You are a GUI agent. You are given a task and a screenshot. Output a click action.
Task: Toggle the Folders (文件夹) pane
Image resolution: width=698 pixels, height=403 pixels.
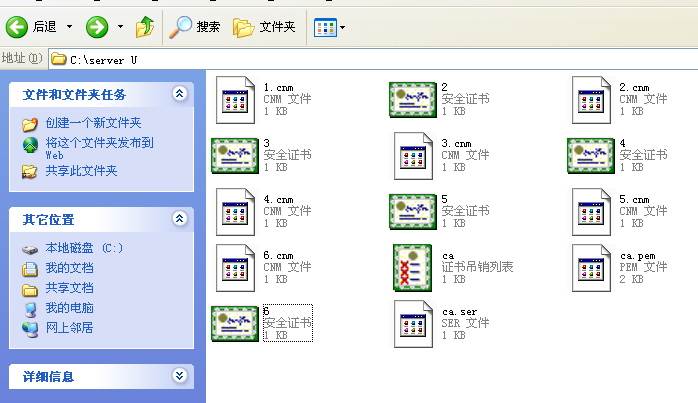264,27
